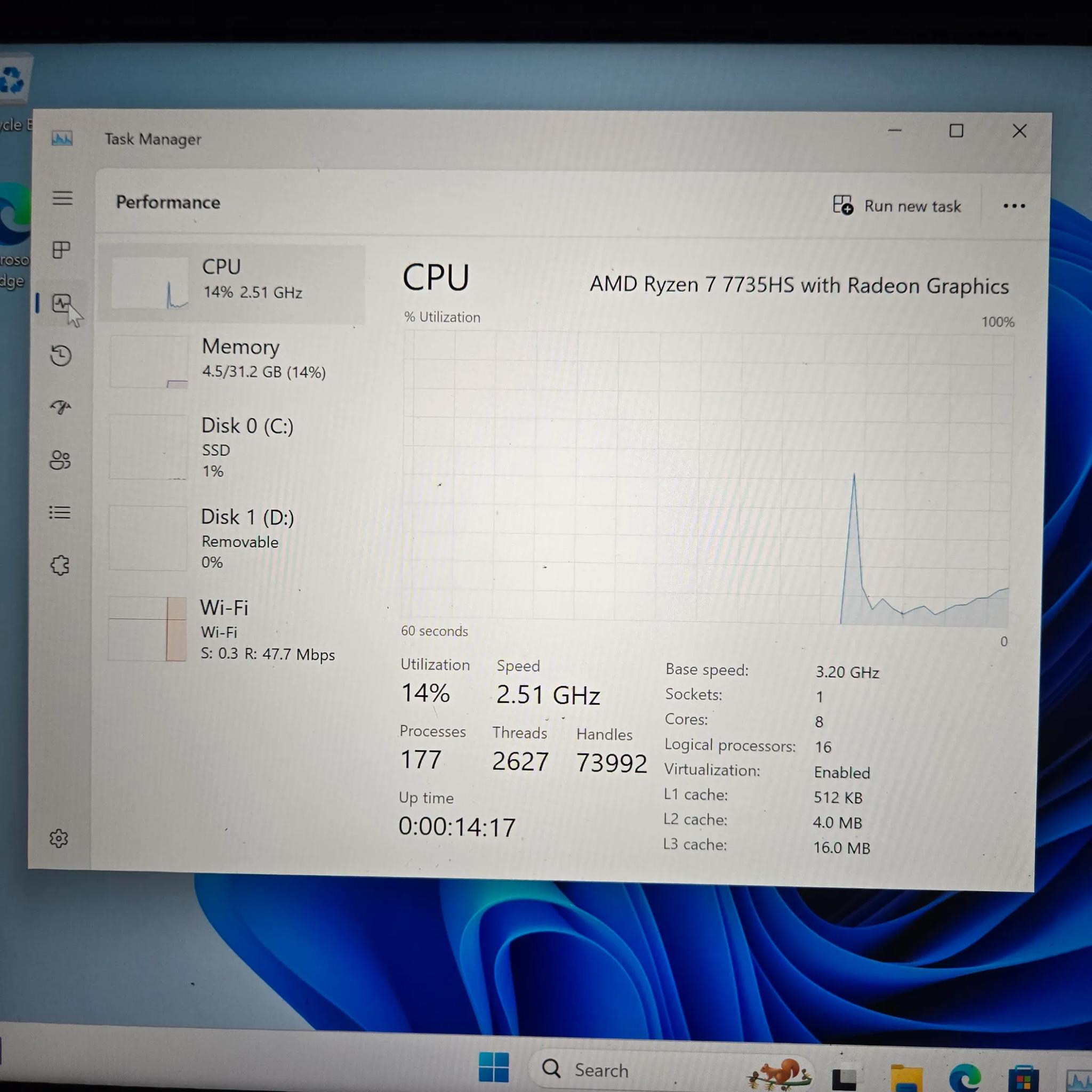Click the Up time value 0:00:14:17
This screenshot has width=1092, height=1092.
pos(457,826)
